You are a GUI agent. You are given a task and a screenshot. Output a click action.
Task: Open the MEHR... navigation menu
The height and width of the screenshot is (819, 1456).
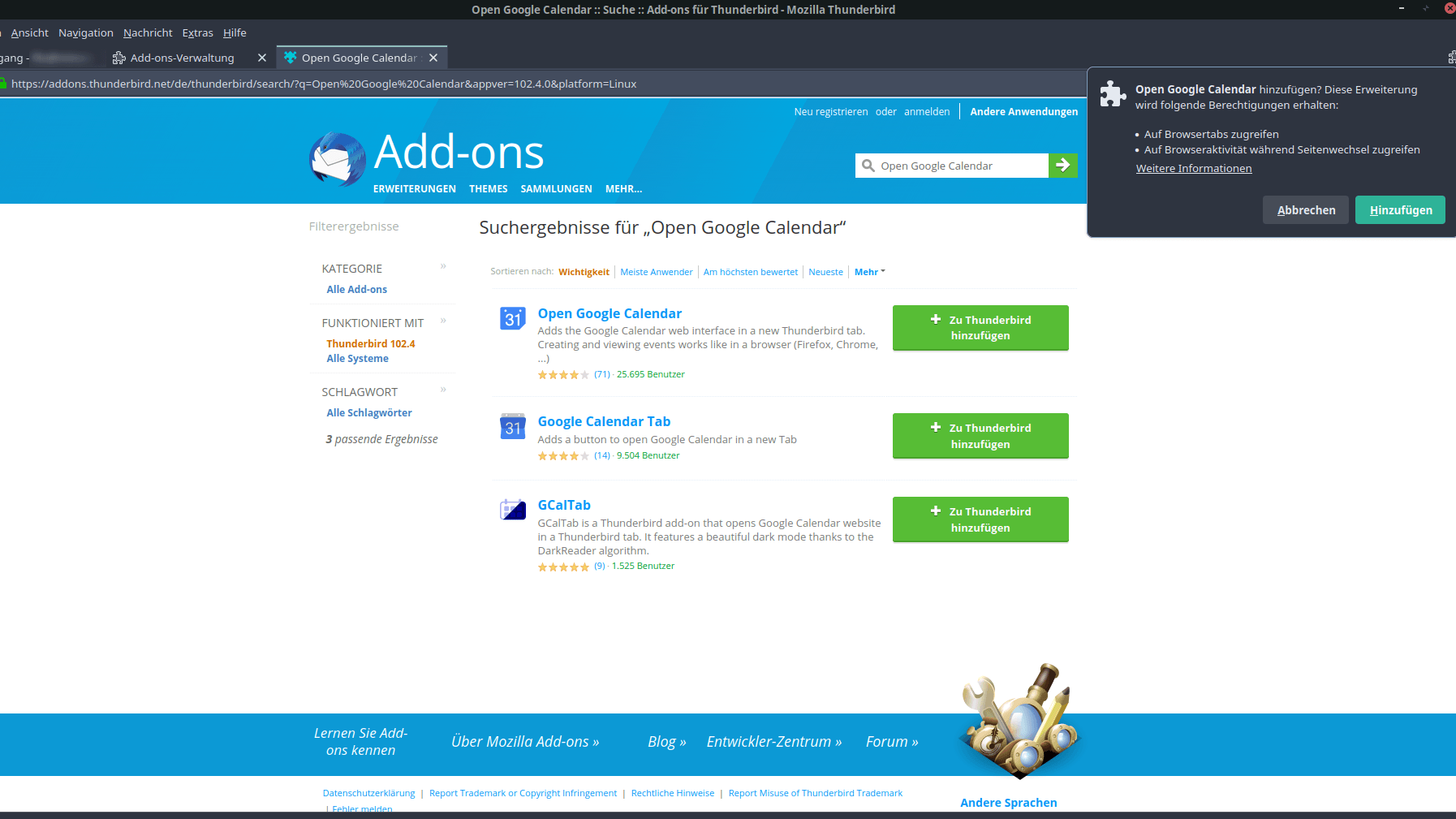tap(623, 189)
